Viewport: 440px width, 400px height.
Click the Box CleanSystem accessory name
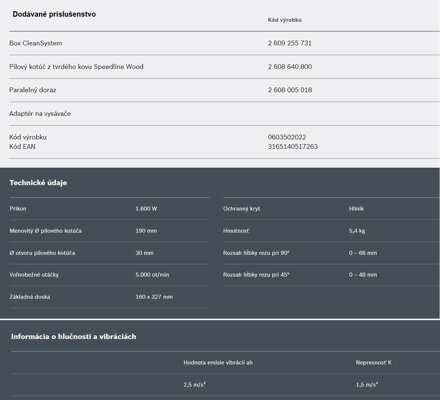point(36,43)
